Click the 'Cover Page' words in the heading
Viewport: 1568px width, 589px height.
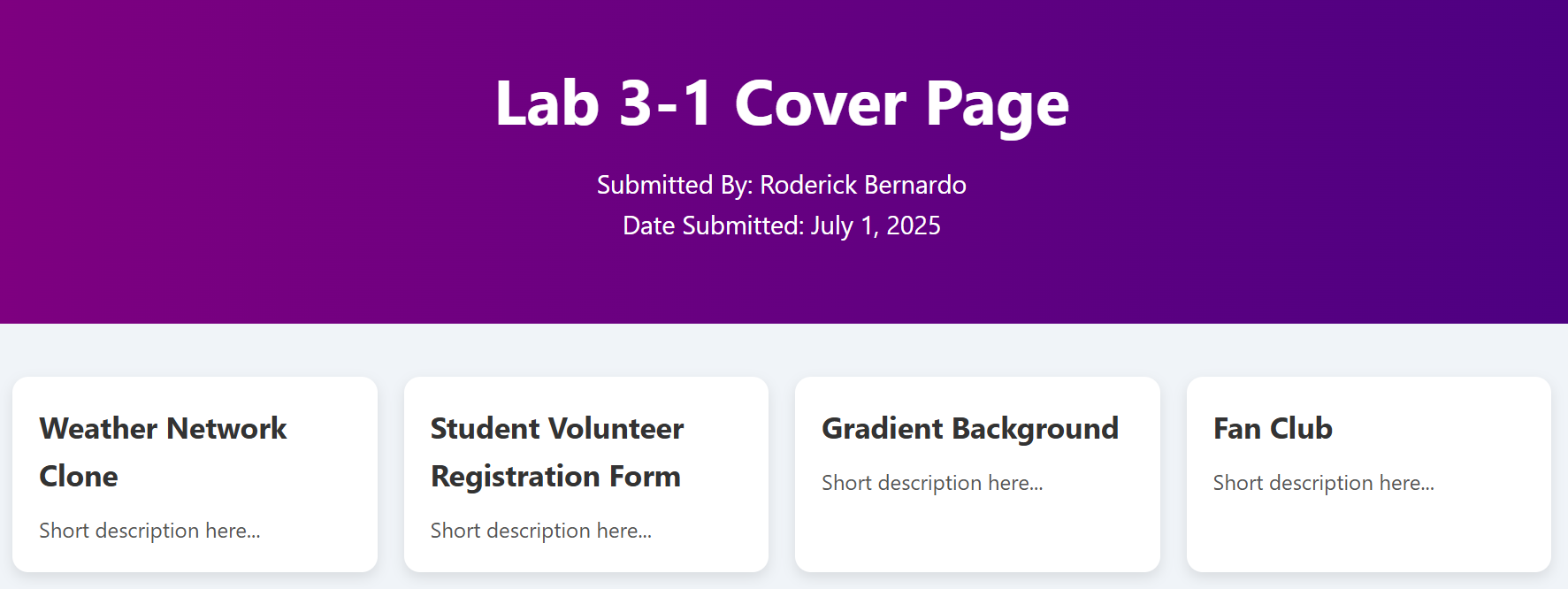pyautogui.click(x=901, y=103)
